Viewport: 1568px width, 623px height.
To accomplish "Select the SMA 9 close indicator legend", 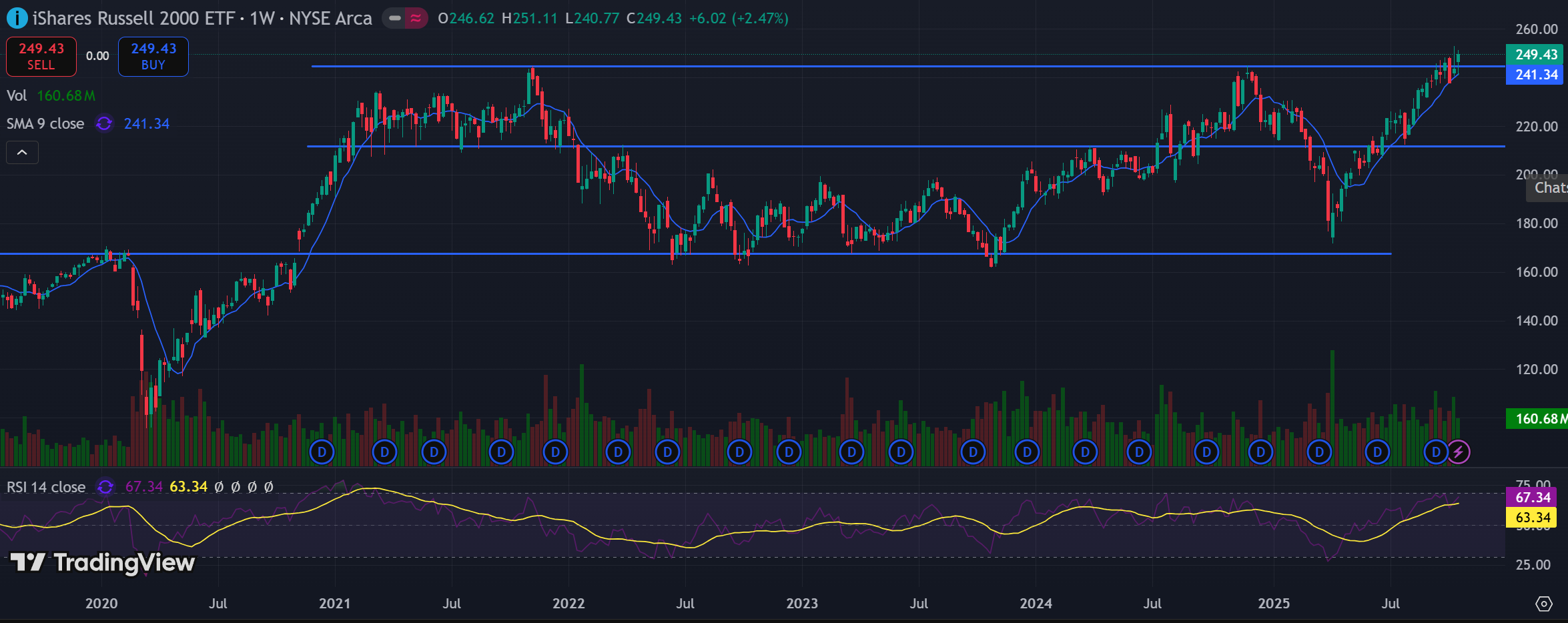I will tap(45, 123).
